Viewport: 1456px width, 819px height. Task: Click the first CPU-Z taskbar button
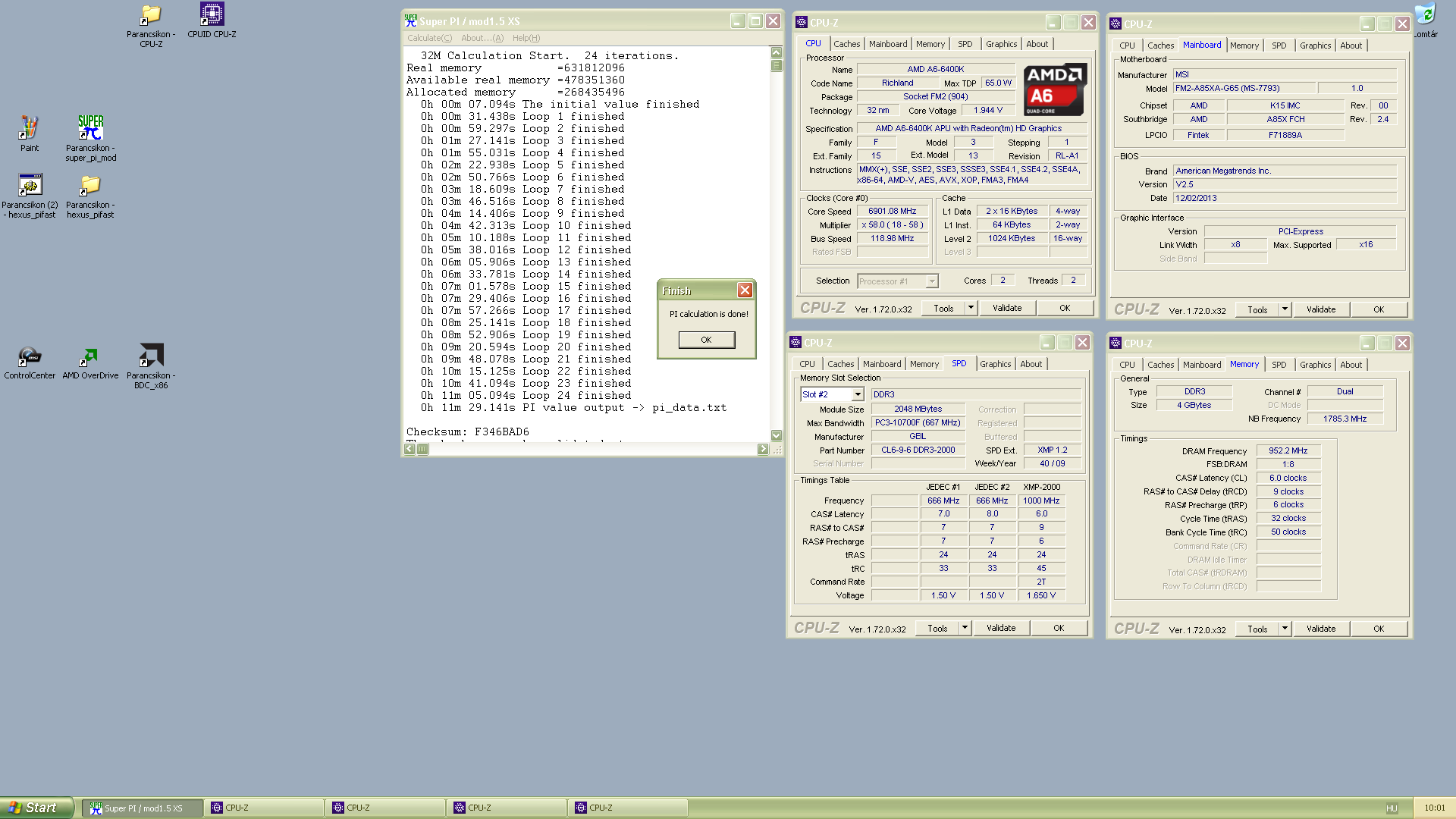[x=264, y=808]
